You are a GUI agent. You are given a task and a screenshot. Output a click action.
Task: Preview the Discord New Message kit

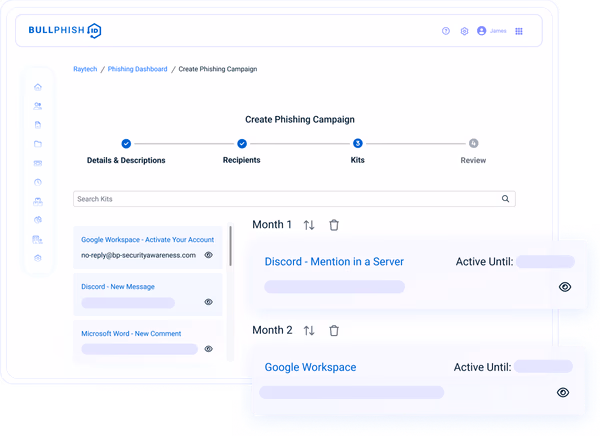(x=209, y=302)
